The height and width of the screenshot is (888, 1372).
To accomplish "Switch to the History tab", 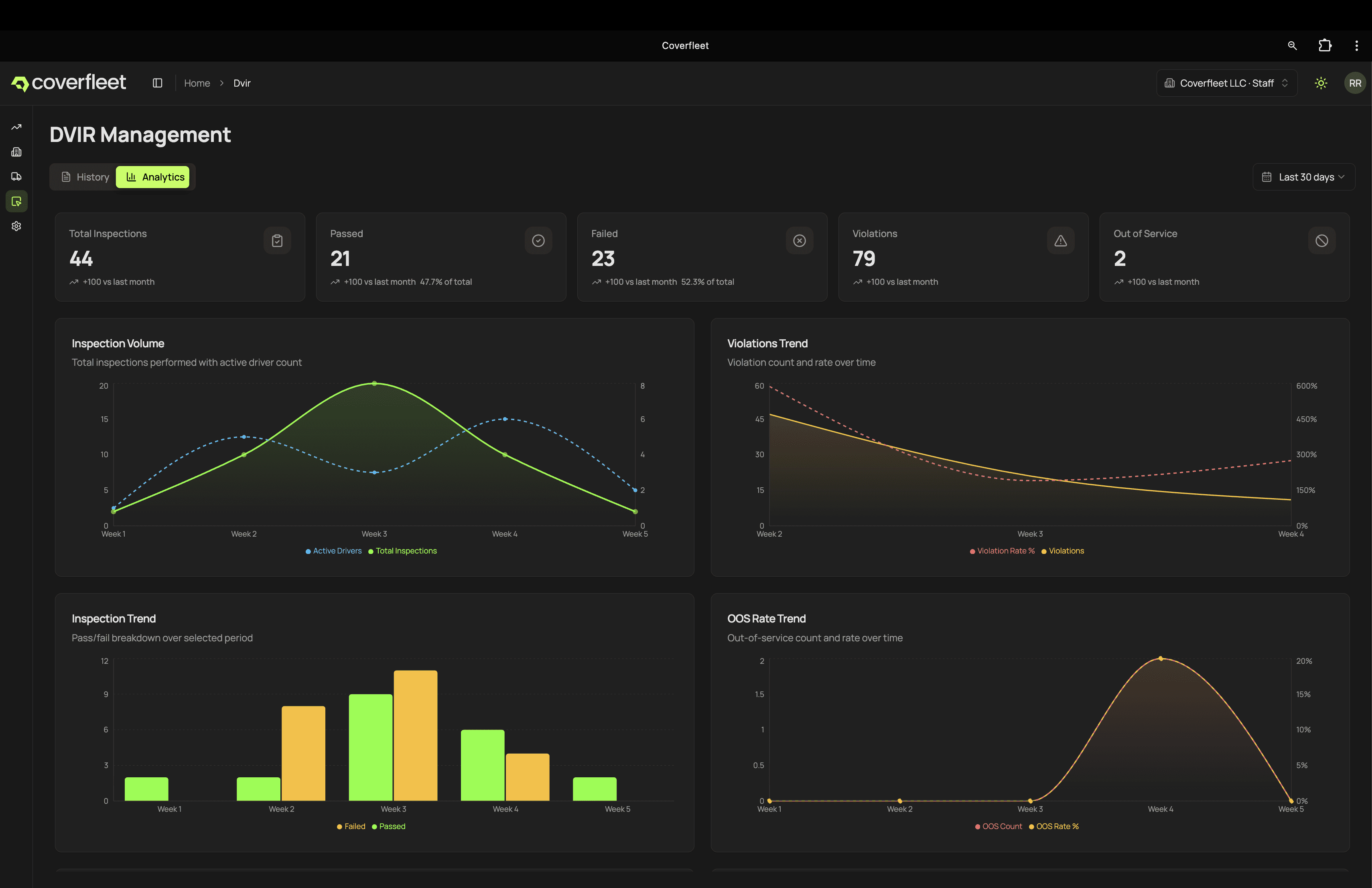I will (x=85, y=177).
